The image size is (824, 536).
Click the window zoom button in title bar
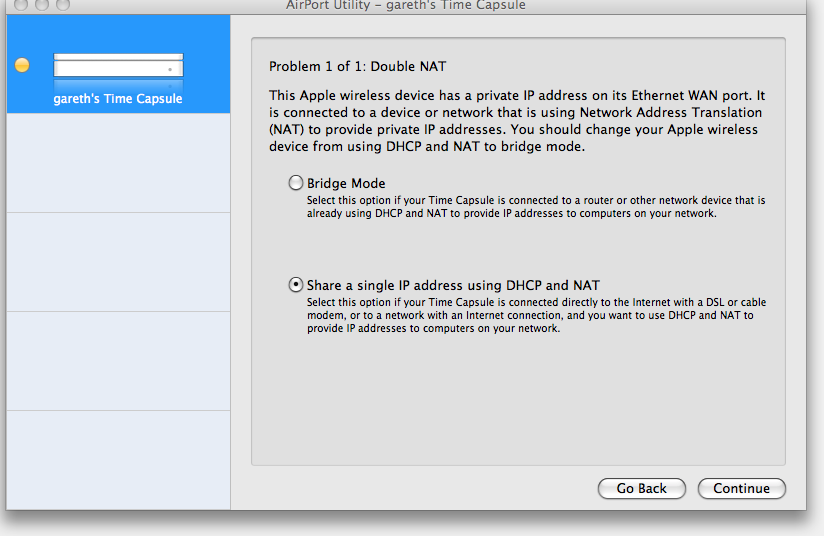pos(63,4)
